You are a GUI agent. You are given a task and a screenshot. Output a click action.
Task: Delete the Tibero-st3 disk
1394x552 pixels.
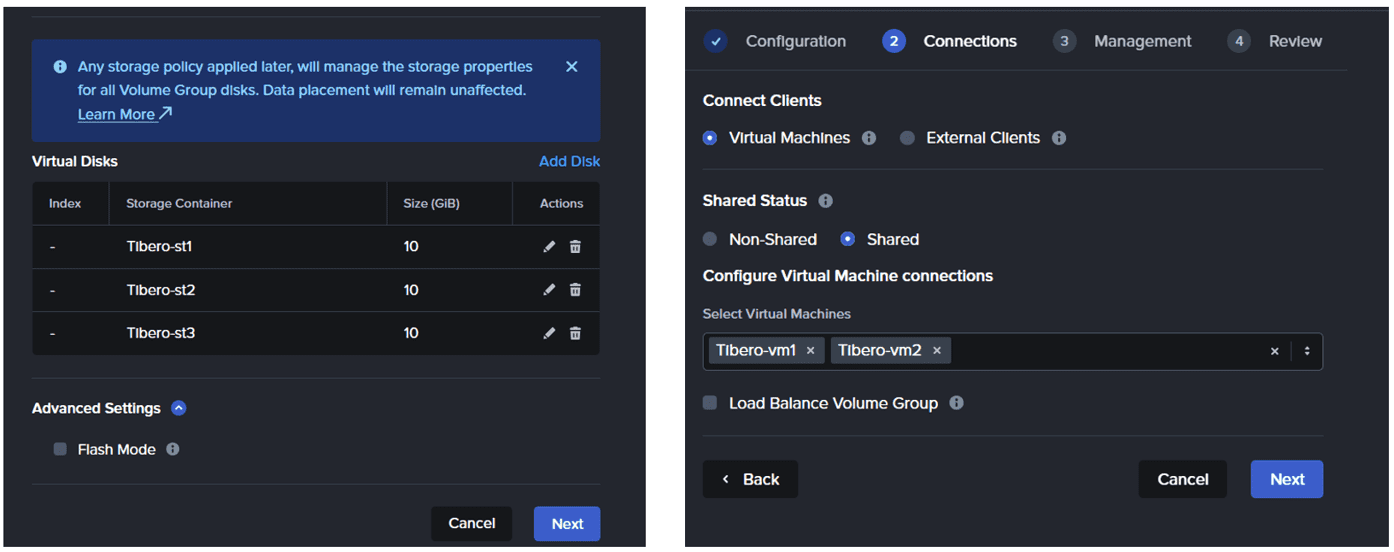575,333
